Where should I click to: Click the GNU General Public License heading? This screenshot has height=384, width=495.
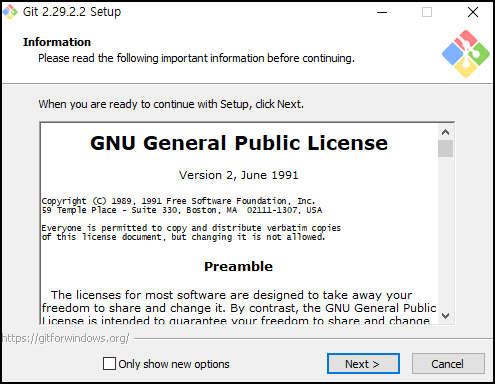pos(239,143)
